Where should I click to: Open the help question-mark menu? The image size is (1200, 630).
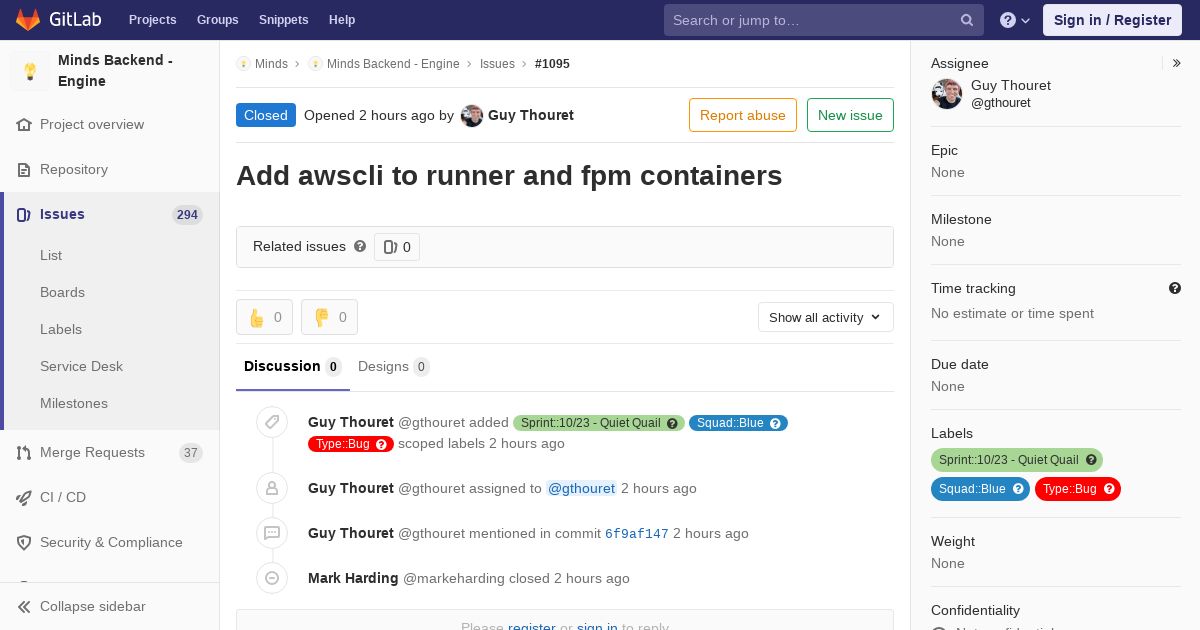click(x=1015, y=20)
